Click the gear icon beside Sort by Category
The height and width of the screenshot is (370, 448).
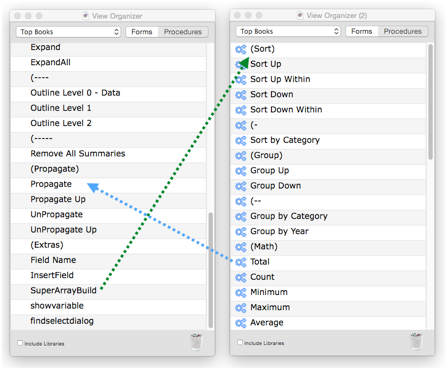(x=241, y=141)
